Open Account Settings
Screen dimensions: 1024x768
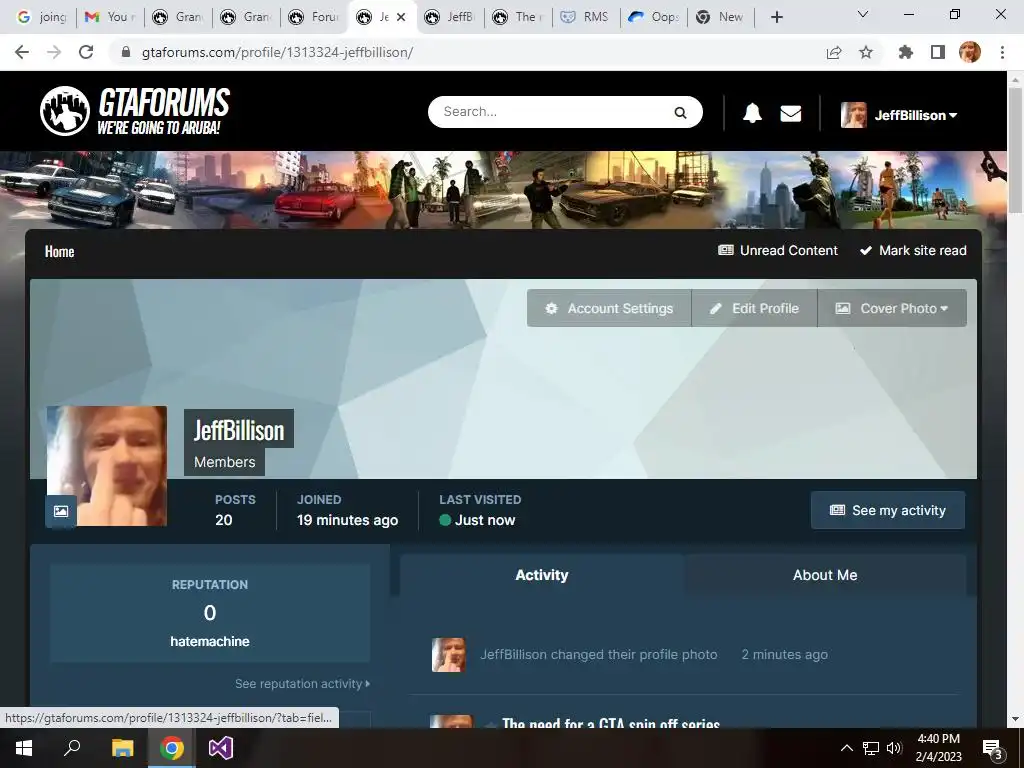(x=609, y=308)
